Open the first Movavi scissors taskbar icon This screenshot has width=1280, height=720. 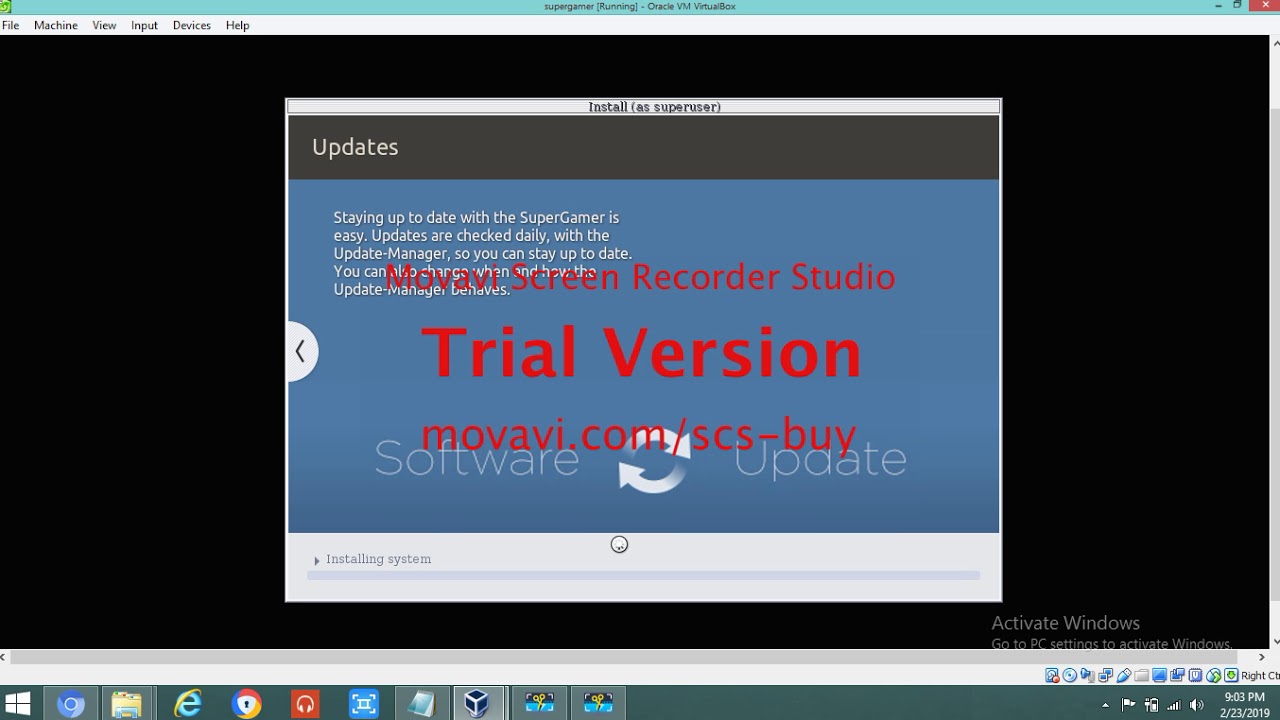539,704
